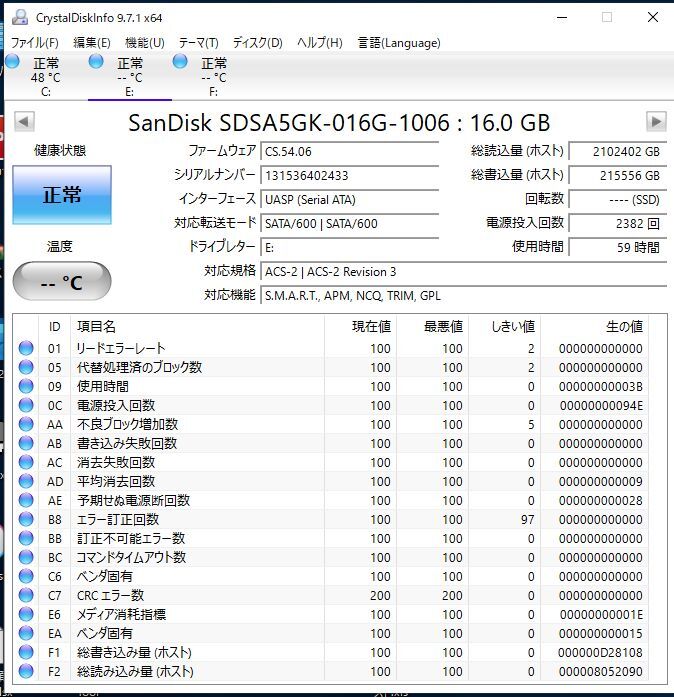Click raw value 000008052090

600,671
